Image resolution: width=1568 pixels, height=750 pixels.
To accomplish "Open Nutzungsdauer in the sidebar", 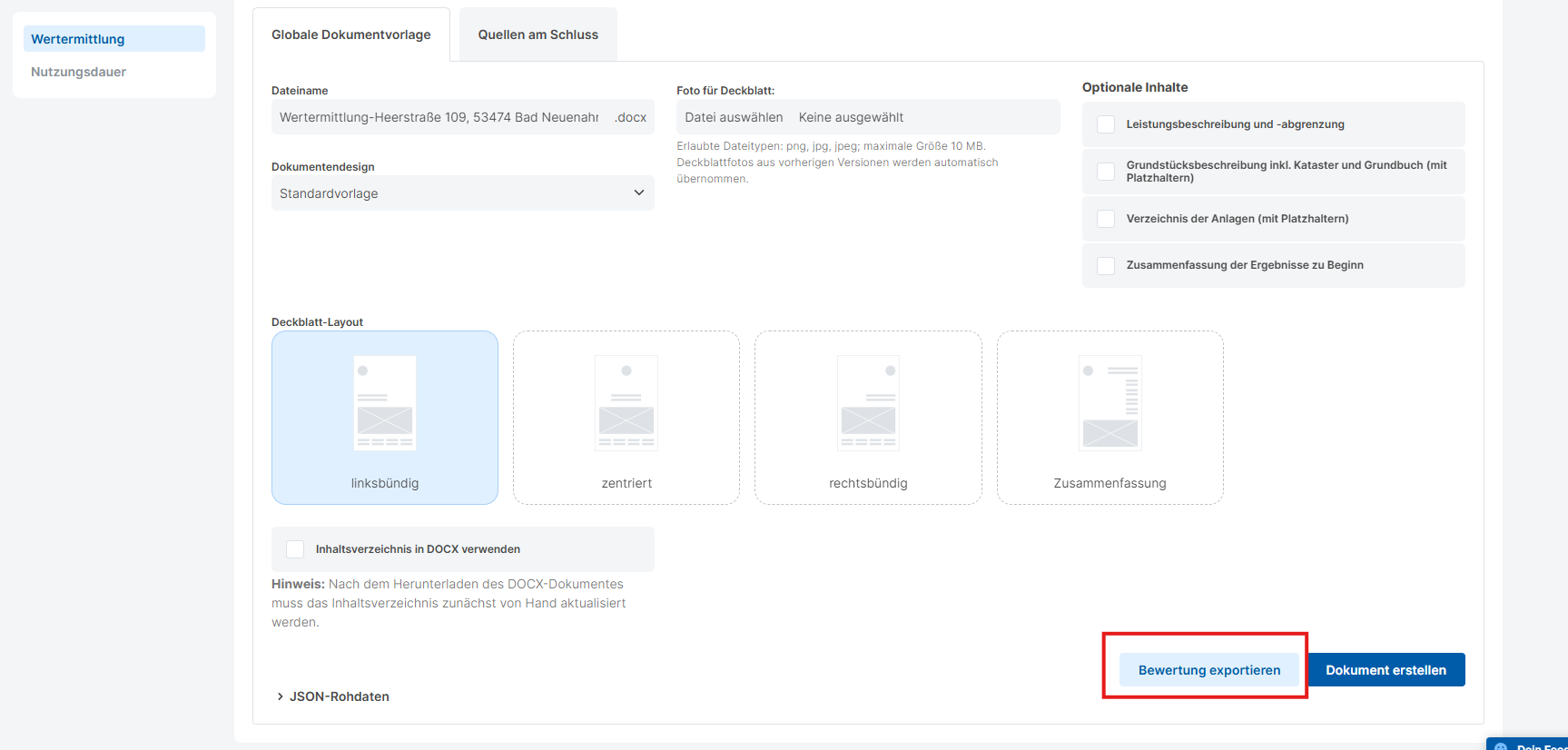I will pos(79,72).
